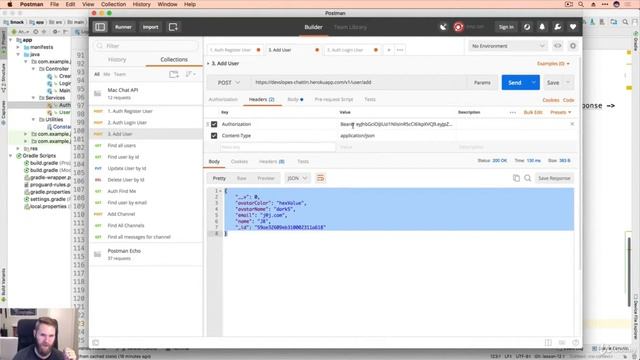Click the Params button

coord(482,82)
